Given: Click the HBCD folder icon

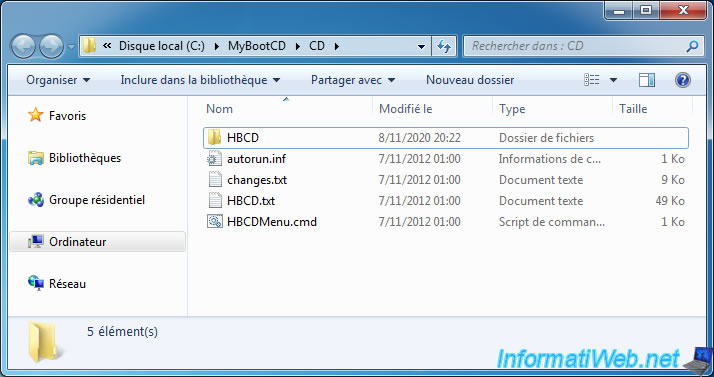Looking at the screenshot, I should click(x=214, y=138).
